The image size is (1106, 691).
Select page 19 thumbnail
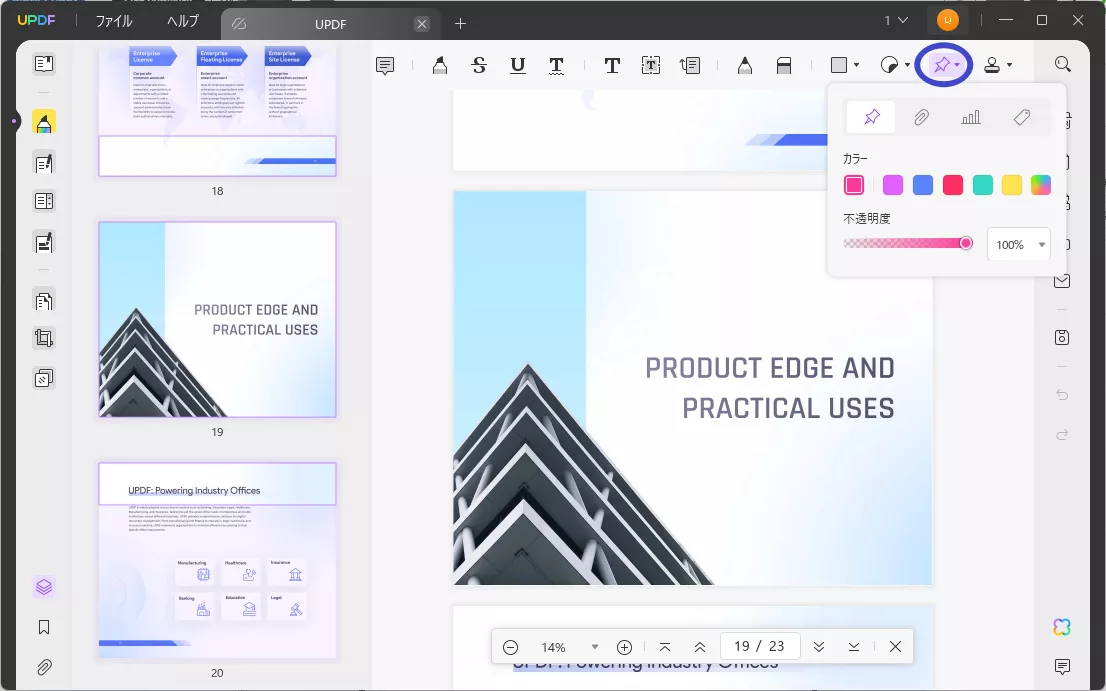click(217, 319)
